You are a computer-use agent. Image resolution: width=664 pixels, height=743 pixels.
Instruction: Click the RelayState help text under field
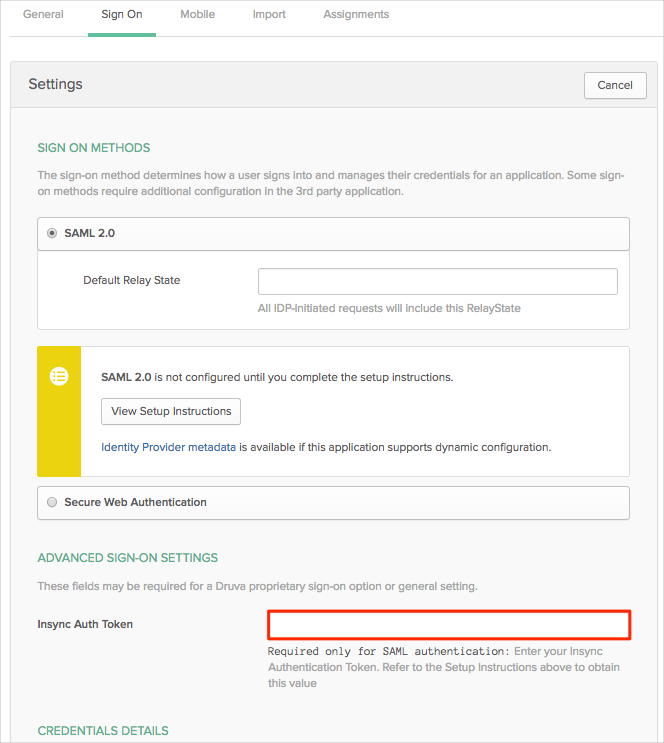pyautogui.click(x=389, y=308)
